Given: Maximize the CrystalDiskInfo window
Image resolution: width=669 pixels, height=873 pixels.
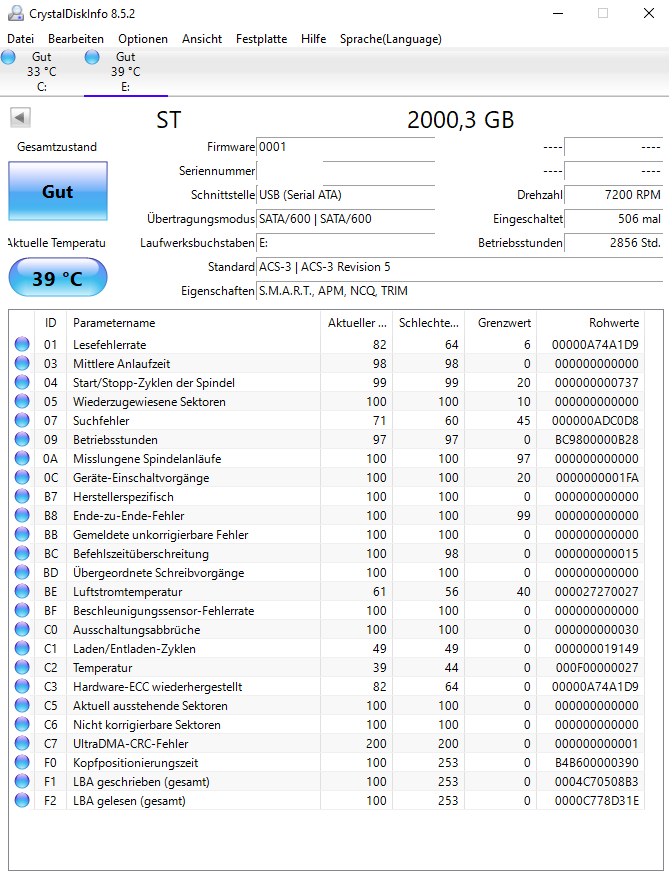Looking at the screenshot, I should point(603,13).
